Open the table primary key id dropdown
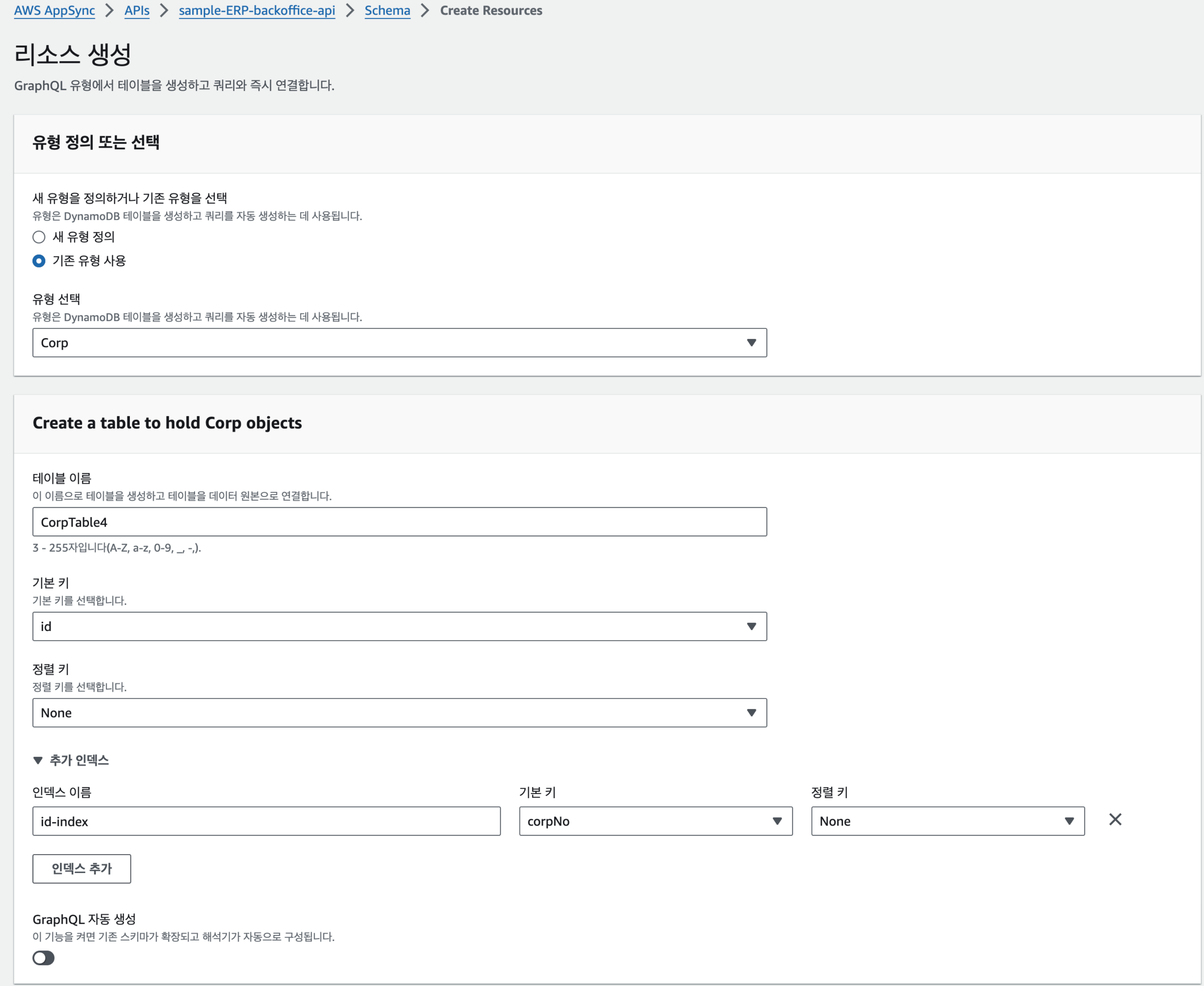 pos(399,626)
